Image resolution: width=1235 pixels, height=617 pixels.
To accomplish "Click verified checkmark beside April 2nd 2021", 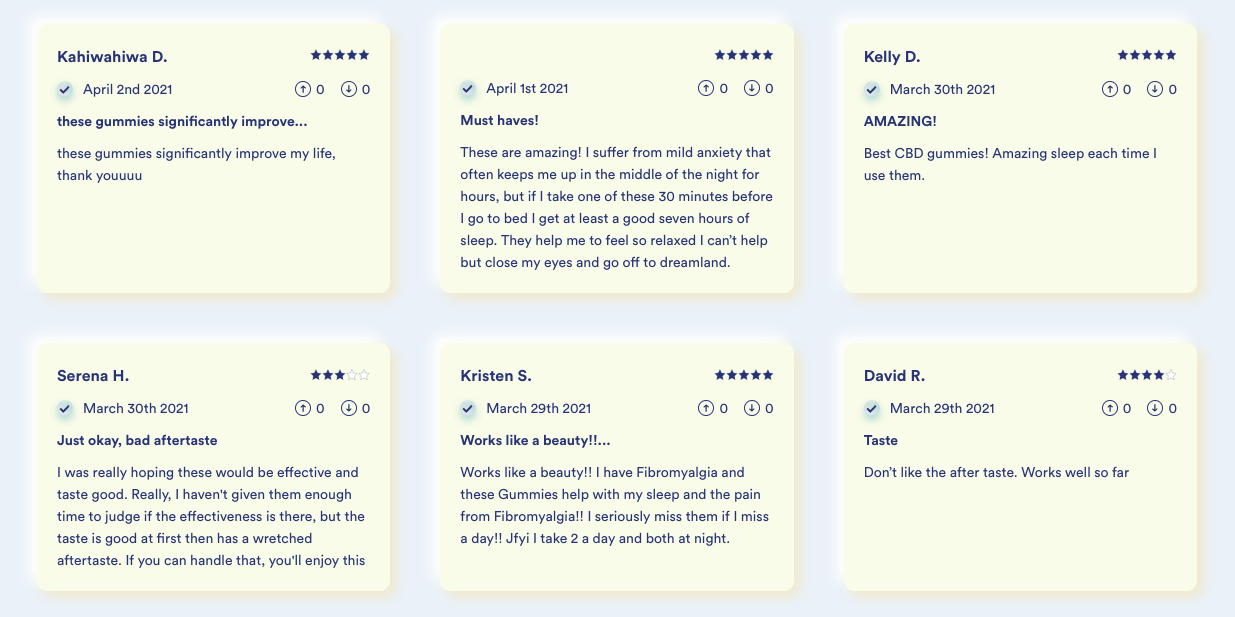I will [x=65, y=89].
